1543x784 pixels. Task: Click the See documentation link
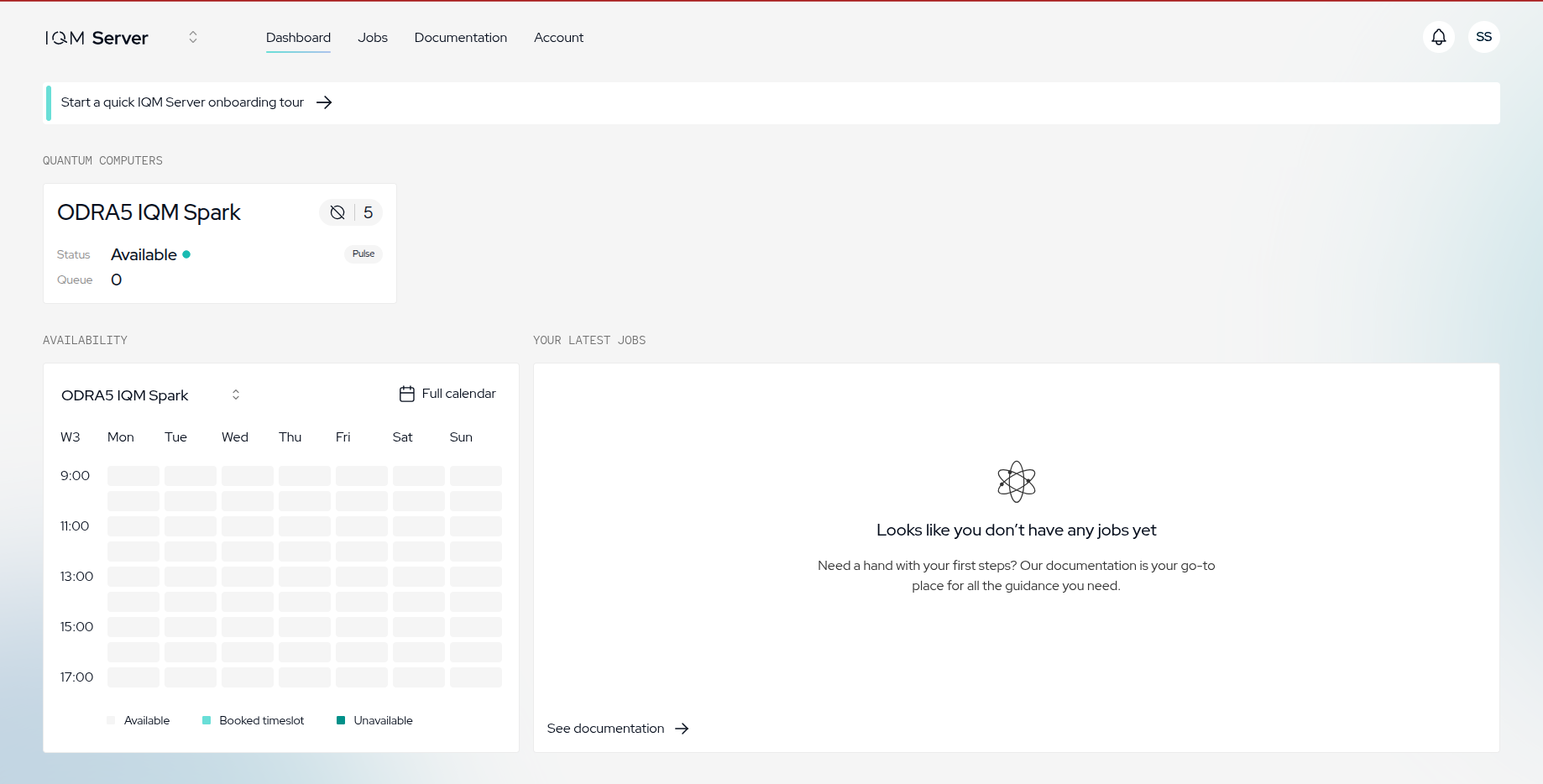pos(604,729)
